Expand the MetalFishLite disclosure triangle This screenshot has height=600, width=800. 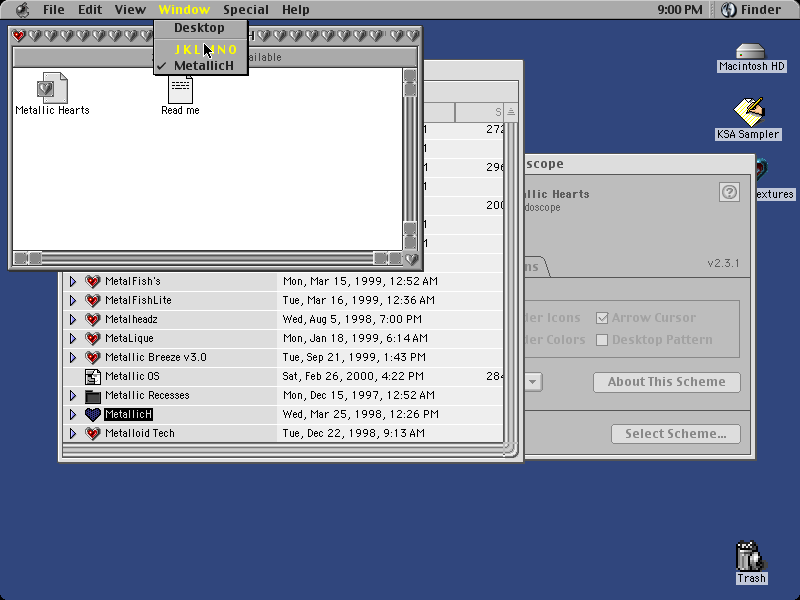coord(73,300)
